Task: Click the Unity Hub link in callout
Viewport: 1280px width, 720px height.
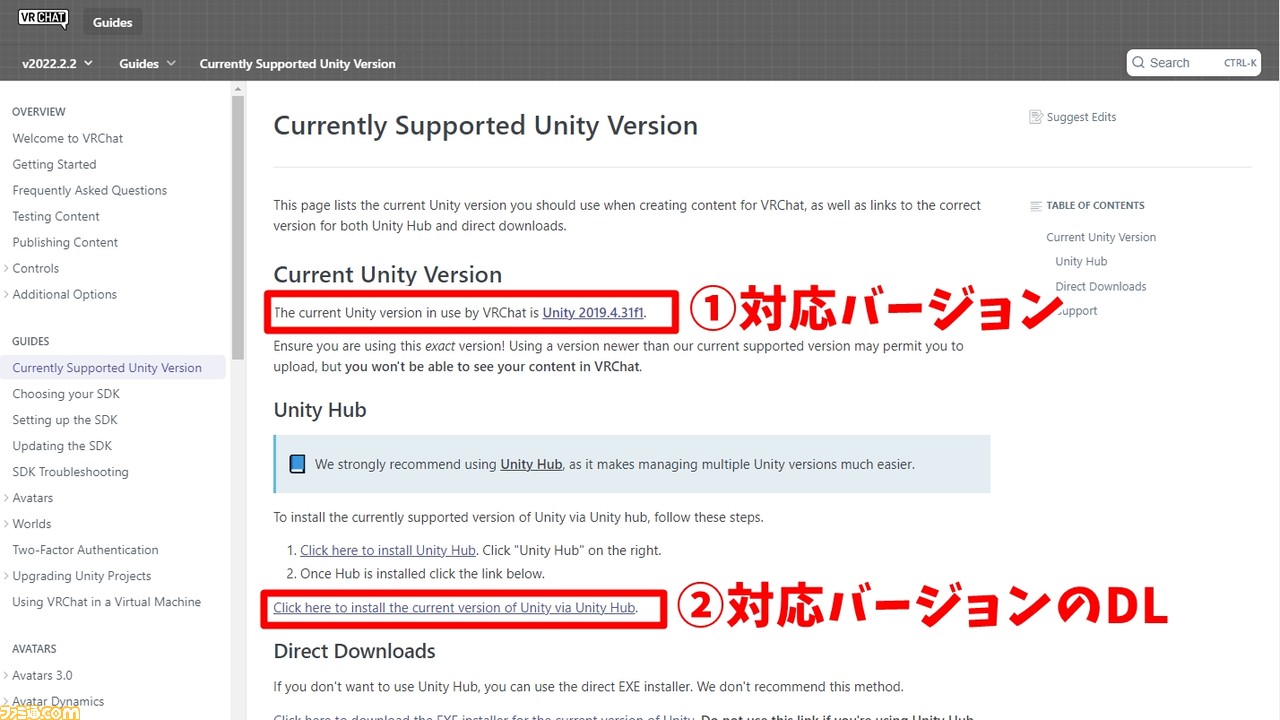Action: tap(531, 464)
